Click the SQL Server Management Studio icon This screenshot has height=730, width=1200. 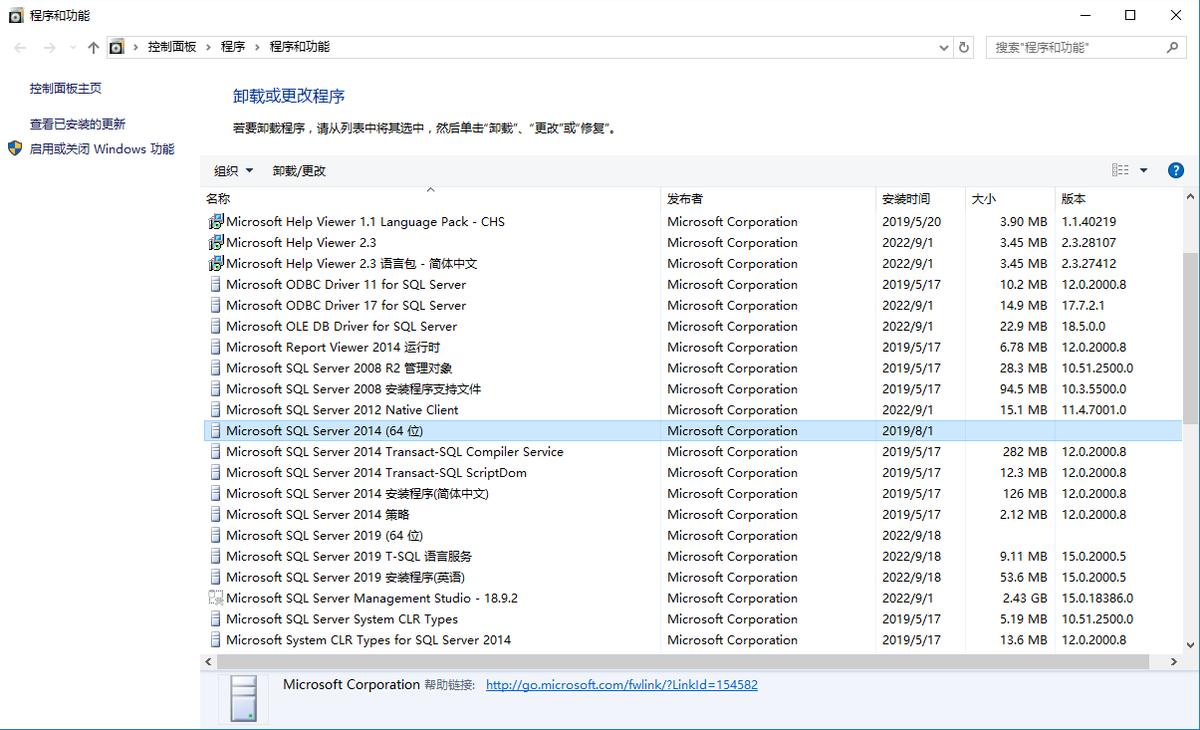pyautogui.click(x=216, y=599)
